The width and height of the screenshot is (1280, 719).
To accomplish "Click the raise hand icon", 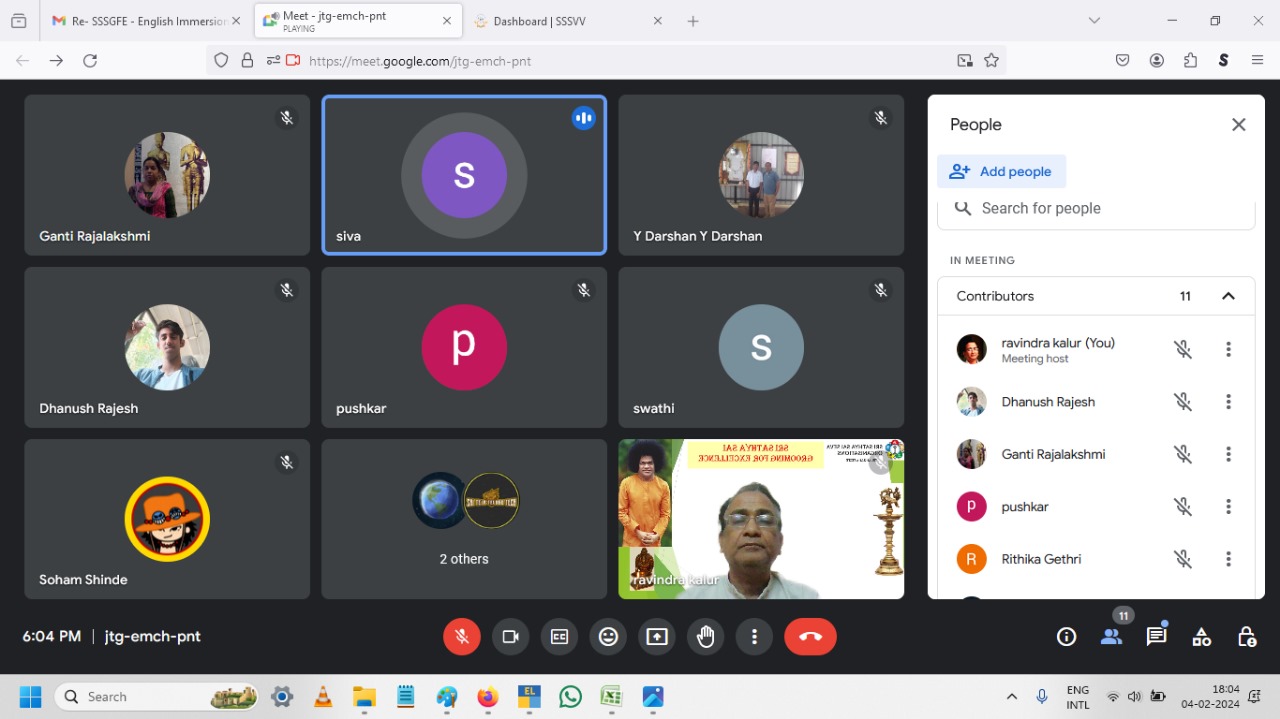I will [x=706, y=637].
